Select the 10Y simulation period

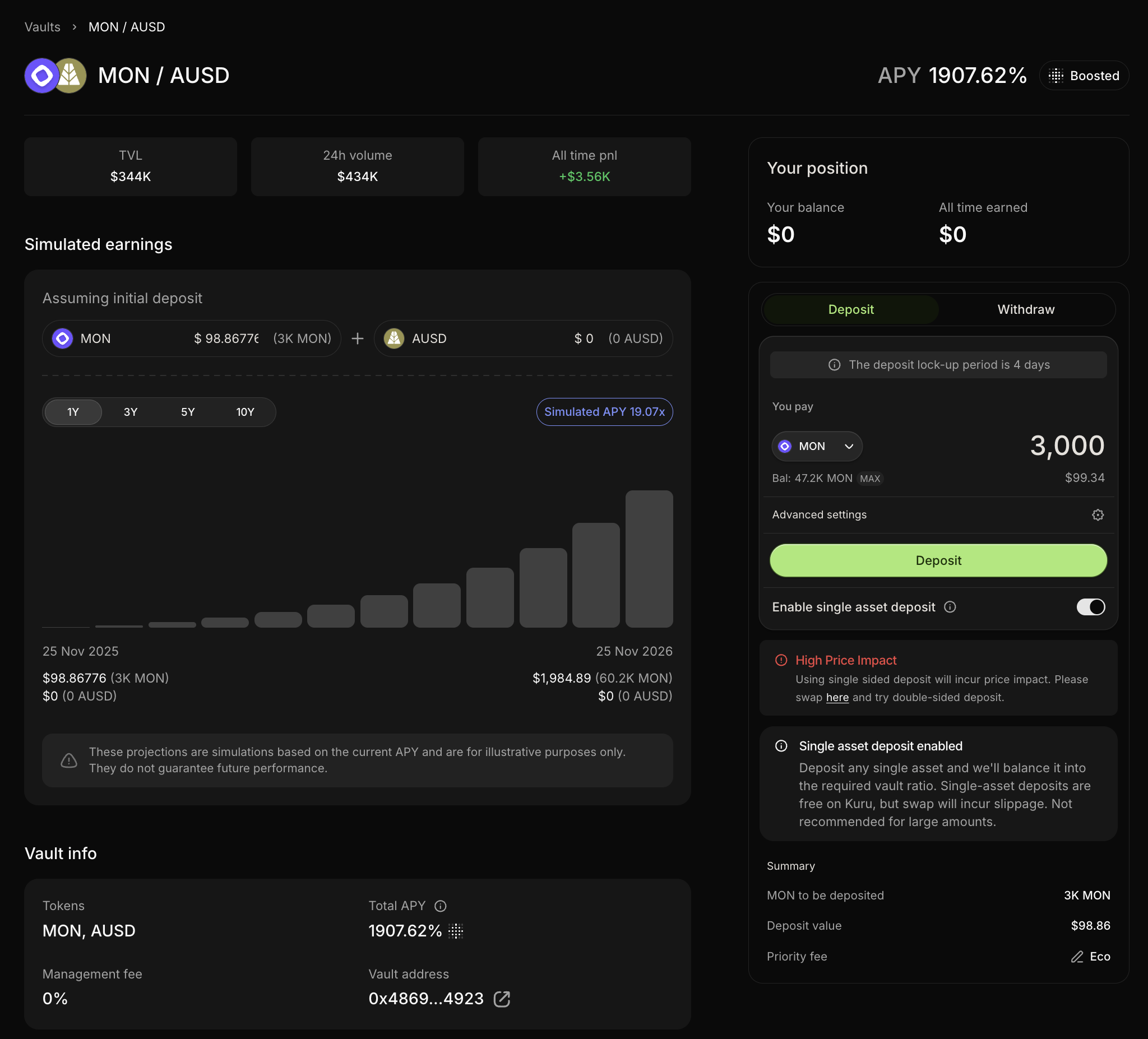(x=245, y=411)
